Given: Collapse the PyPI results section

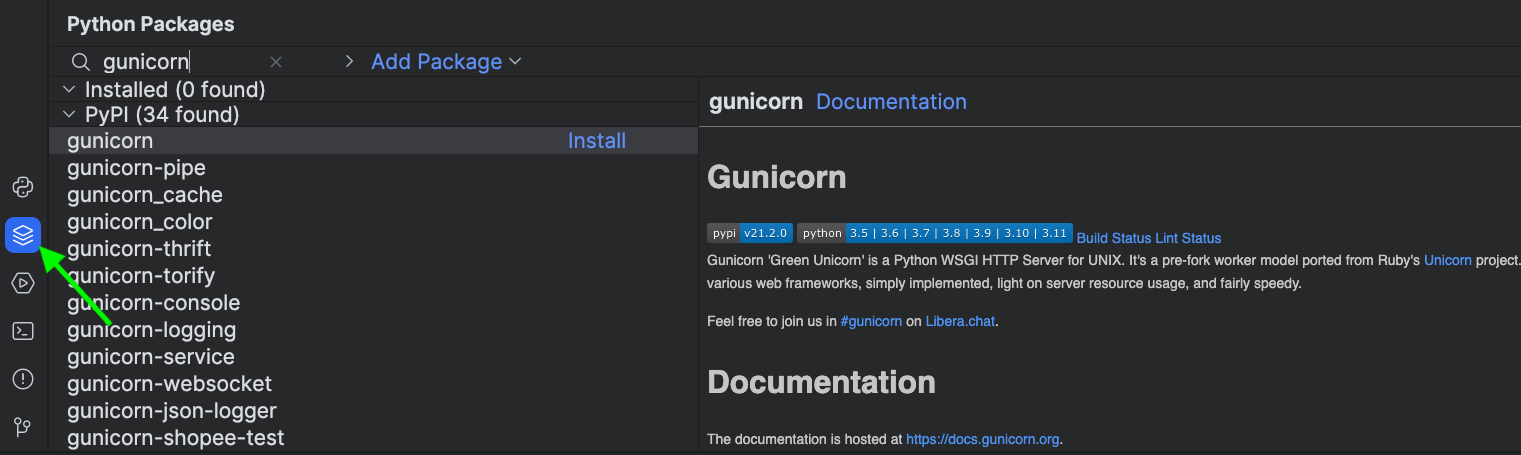Looking at the screenshot, I should point(70,115).
